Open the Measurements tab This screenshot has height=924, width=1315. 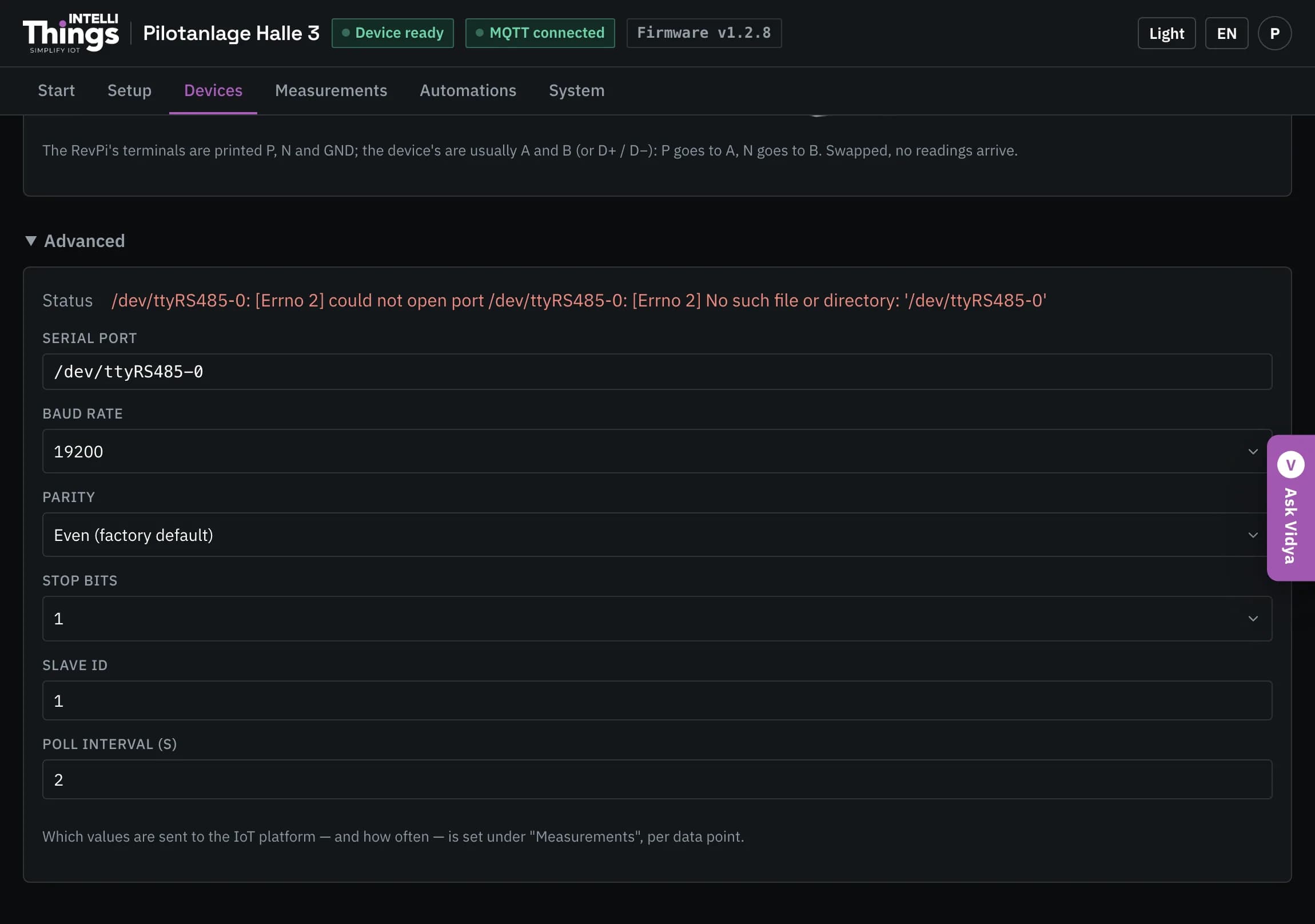click(x=331, y=90)
